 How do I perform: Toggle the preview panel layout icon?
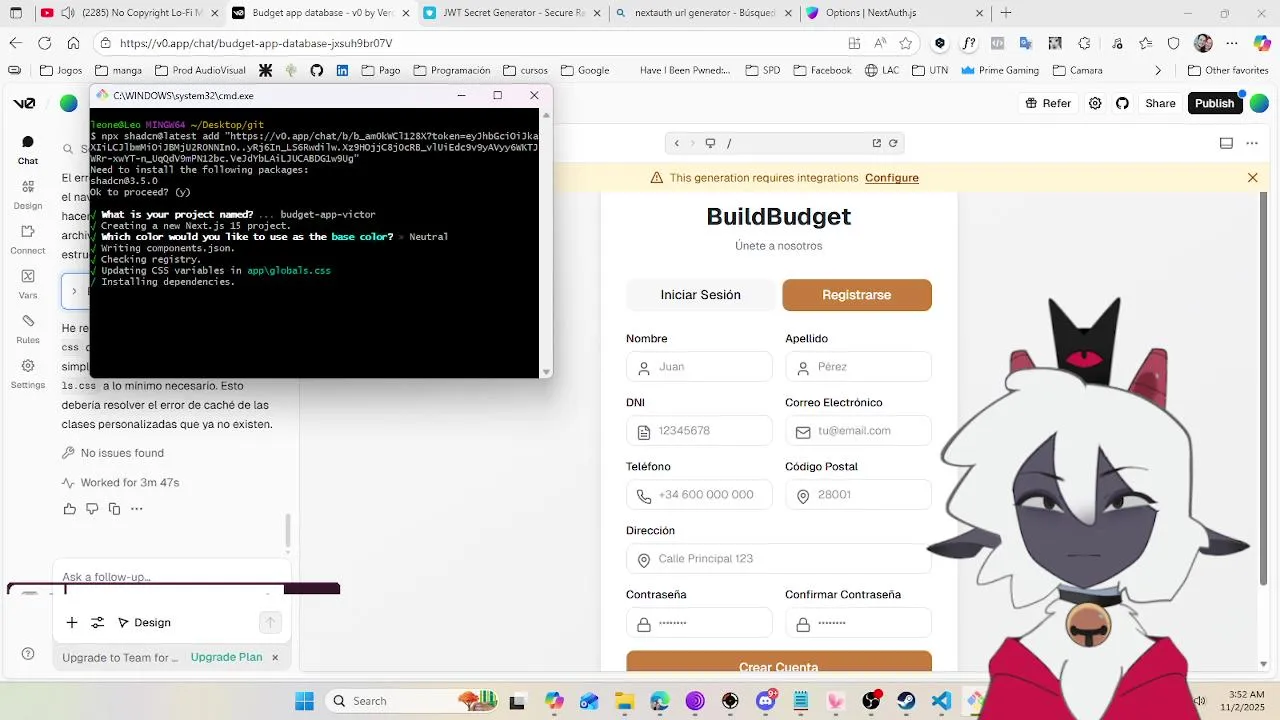coord(1226,143)
